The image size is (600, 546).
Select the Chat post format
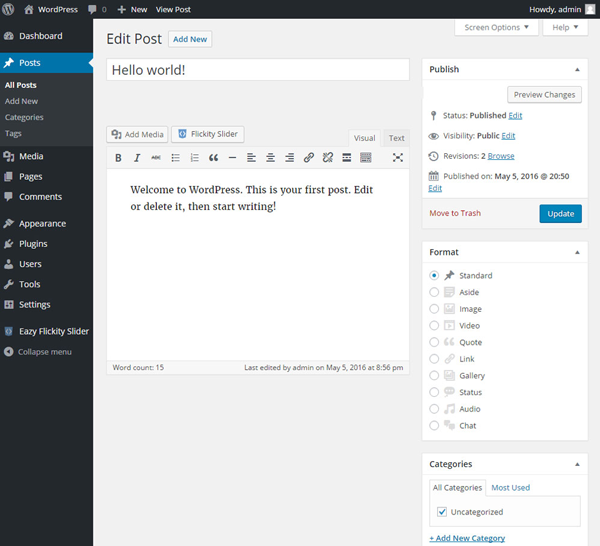[x=434, y=425]
